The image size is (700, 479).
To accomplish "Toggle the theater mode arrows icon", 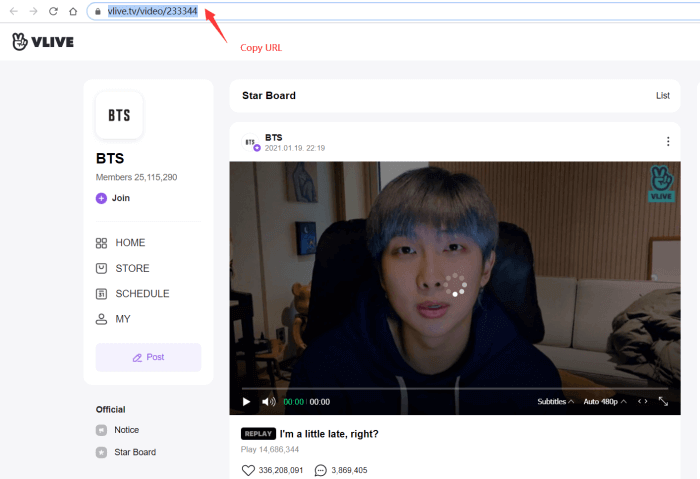I will click(642, 401).
